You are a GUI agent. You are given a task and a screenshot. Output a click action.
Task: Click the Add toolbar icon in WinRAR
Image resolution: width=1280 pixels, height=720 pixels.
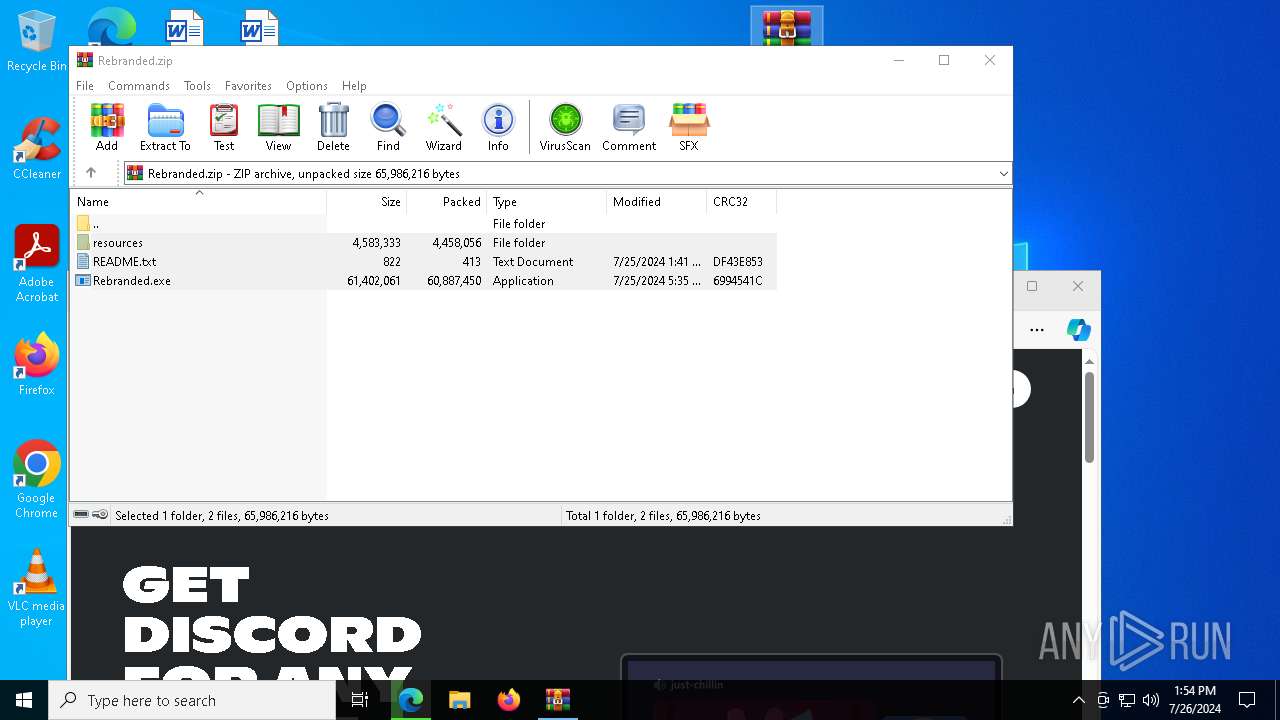point(107,127)
